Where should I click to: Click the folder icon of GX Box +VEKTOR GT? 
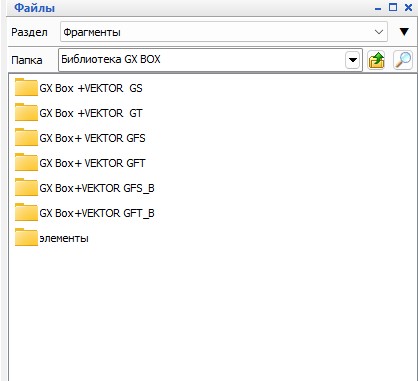point(26,112)
